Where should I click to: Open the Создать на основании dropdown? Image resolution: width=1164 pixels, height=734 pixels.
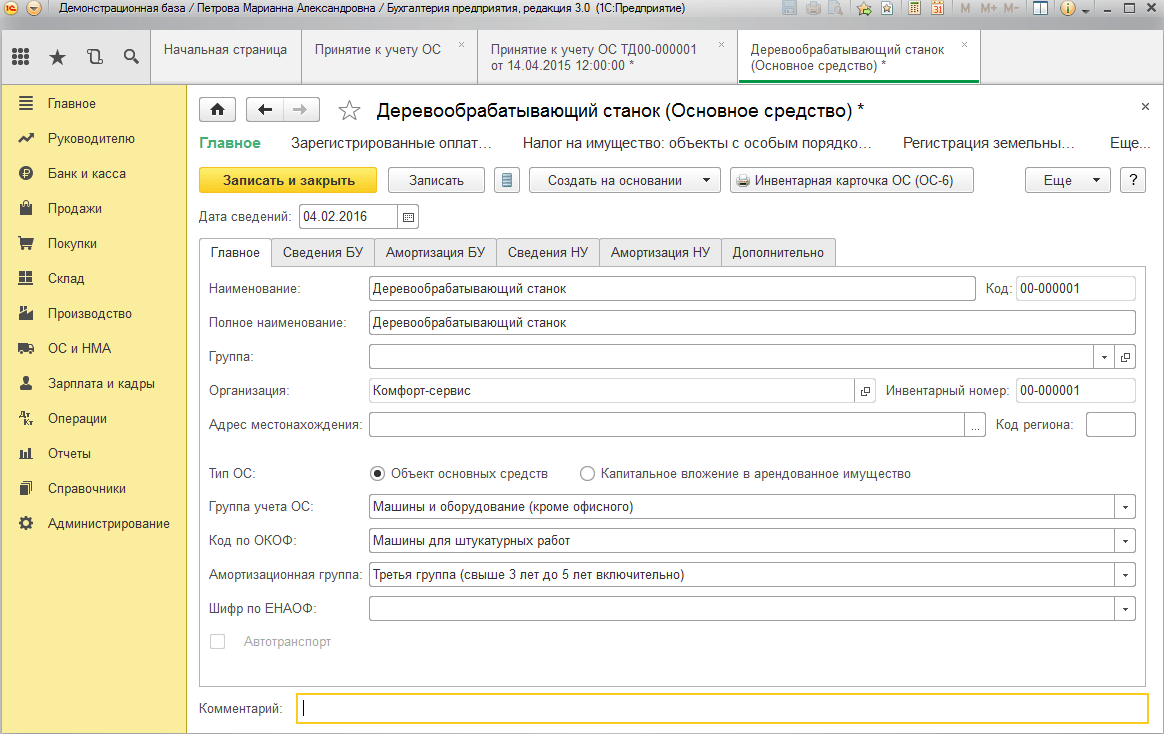click(x=624, y=181)
